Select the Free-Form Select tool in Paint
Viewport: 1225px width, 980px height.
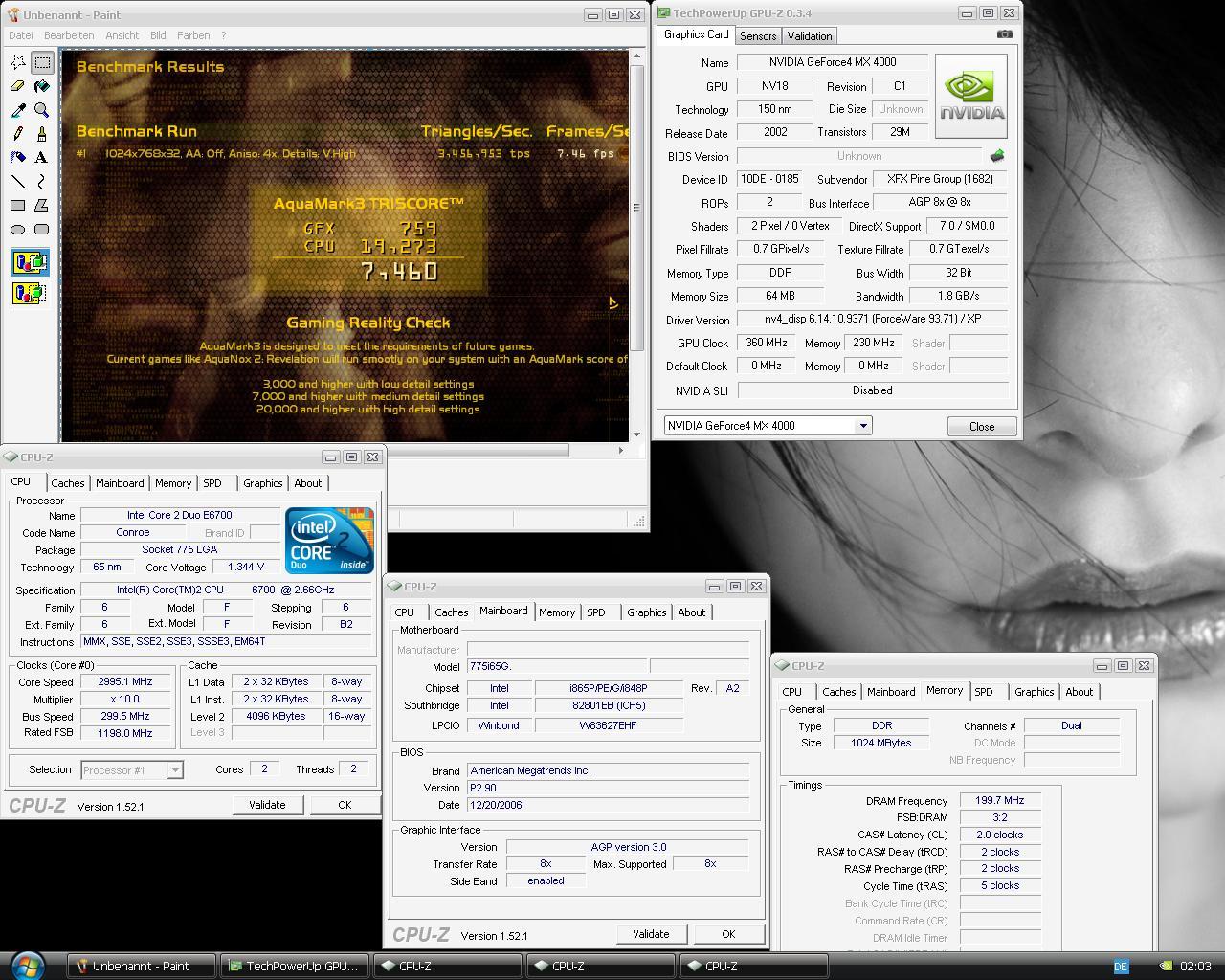pos(18,62)
